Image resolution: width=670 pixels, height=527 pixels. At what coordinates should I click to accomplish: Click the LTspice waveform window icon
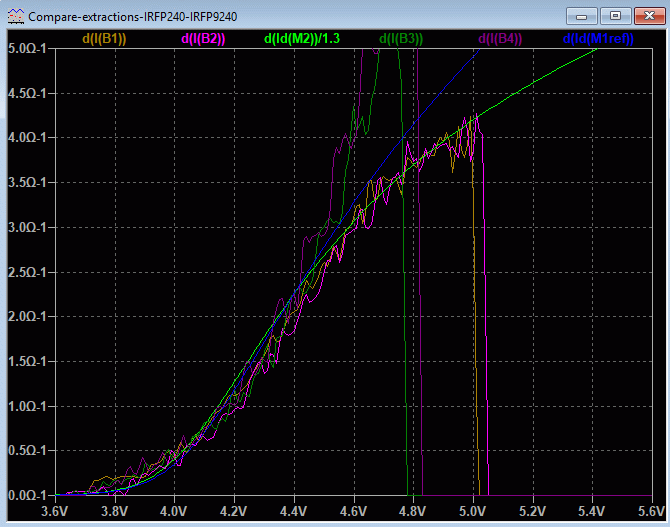(x=16, y=17)
